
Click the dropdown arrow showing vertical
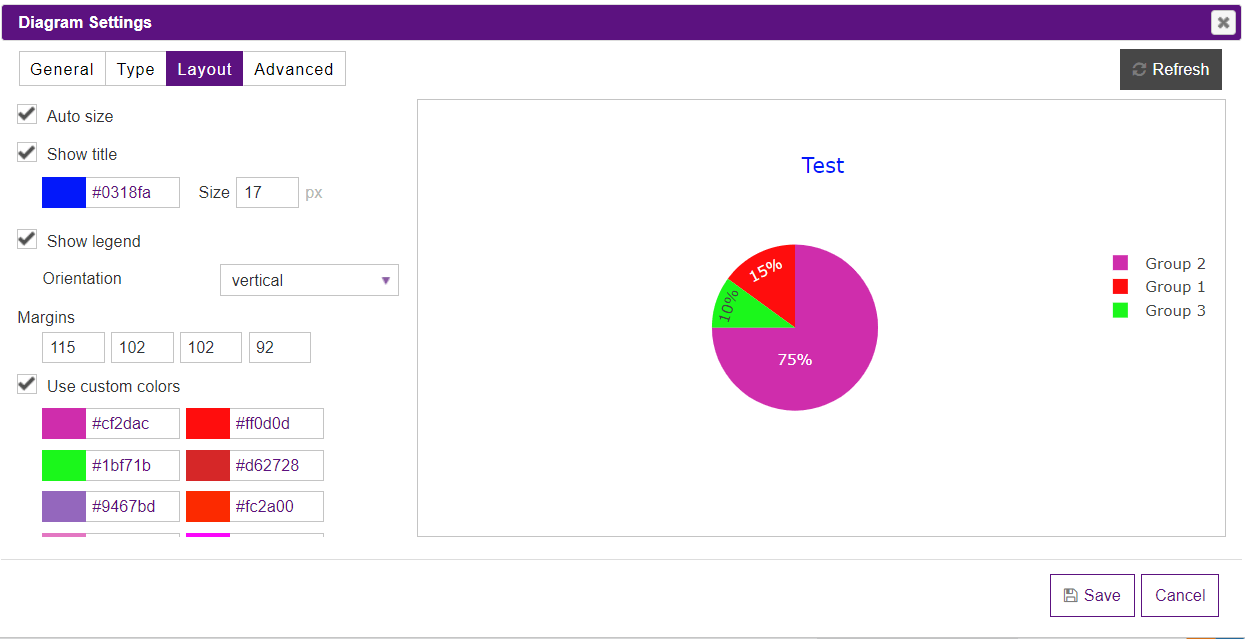click(386, 280)
